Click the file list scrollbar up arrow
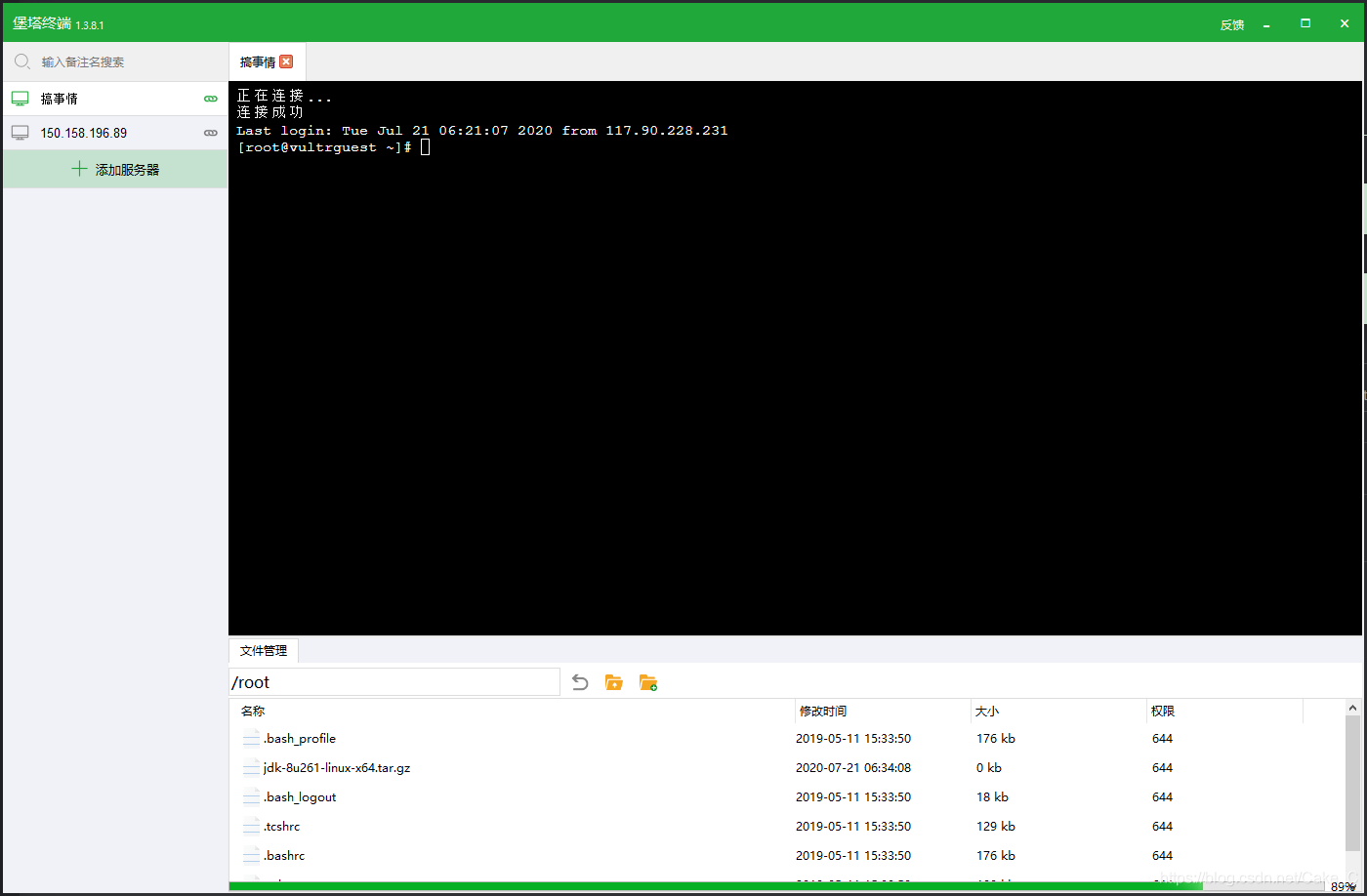Screen dimensions: 1367x896 click(1352, 708)
